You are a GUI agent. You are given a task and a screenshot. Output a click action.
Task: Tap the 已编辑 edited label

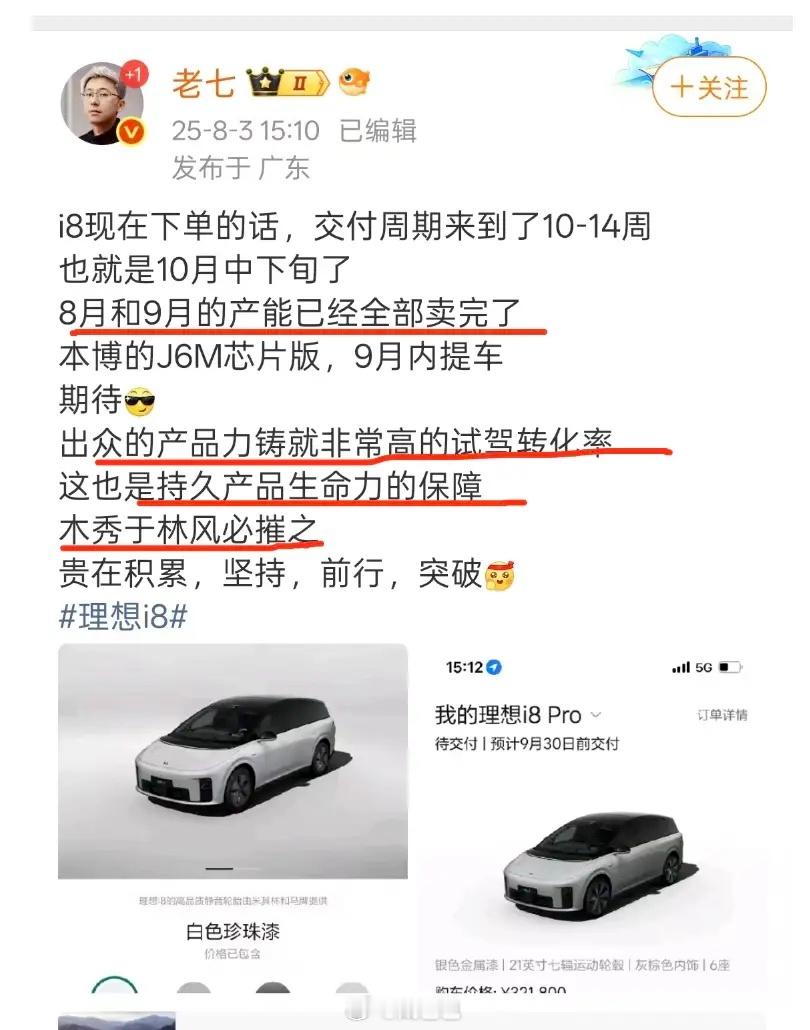[x=378, y=130]
